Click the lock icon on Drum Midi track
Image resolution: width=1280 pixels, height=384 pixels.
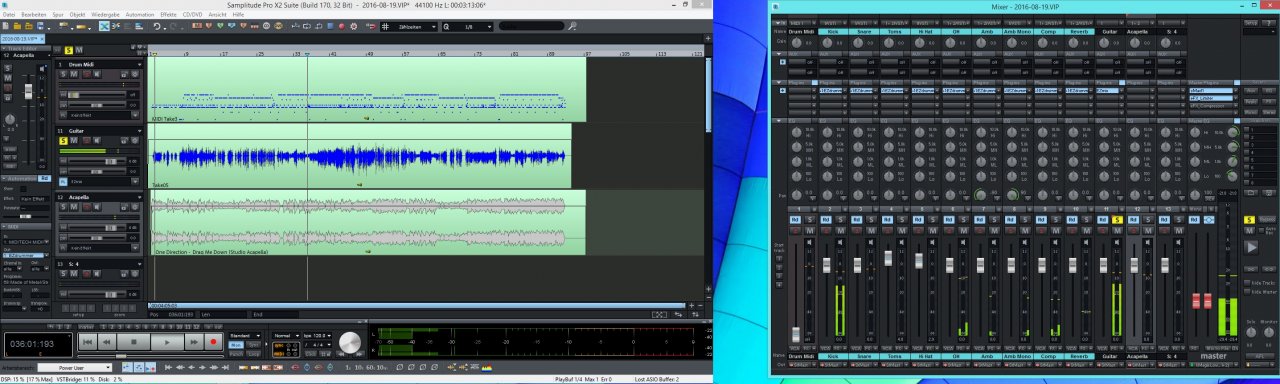(x=124, y=74)
